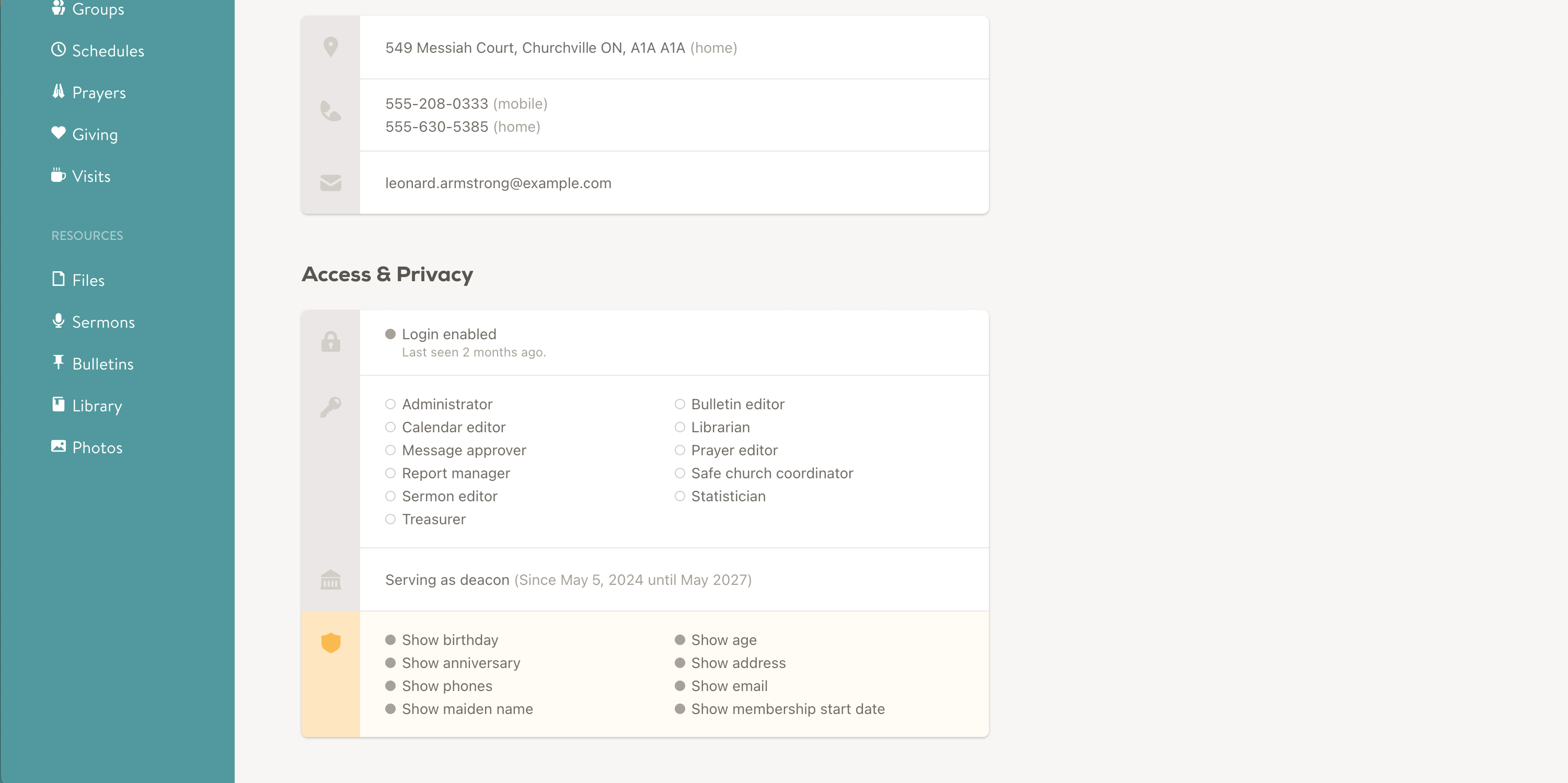Go to Bulletins page
1568x783 pixels.
(93, 364)
